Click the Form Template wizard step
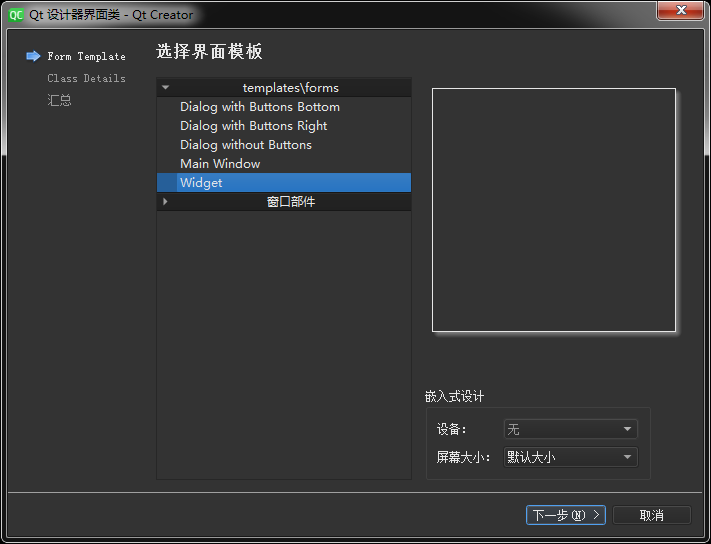This screenshot has width=711, height=544. (86, 57)
